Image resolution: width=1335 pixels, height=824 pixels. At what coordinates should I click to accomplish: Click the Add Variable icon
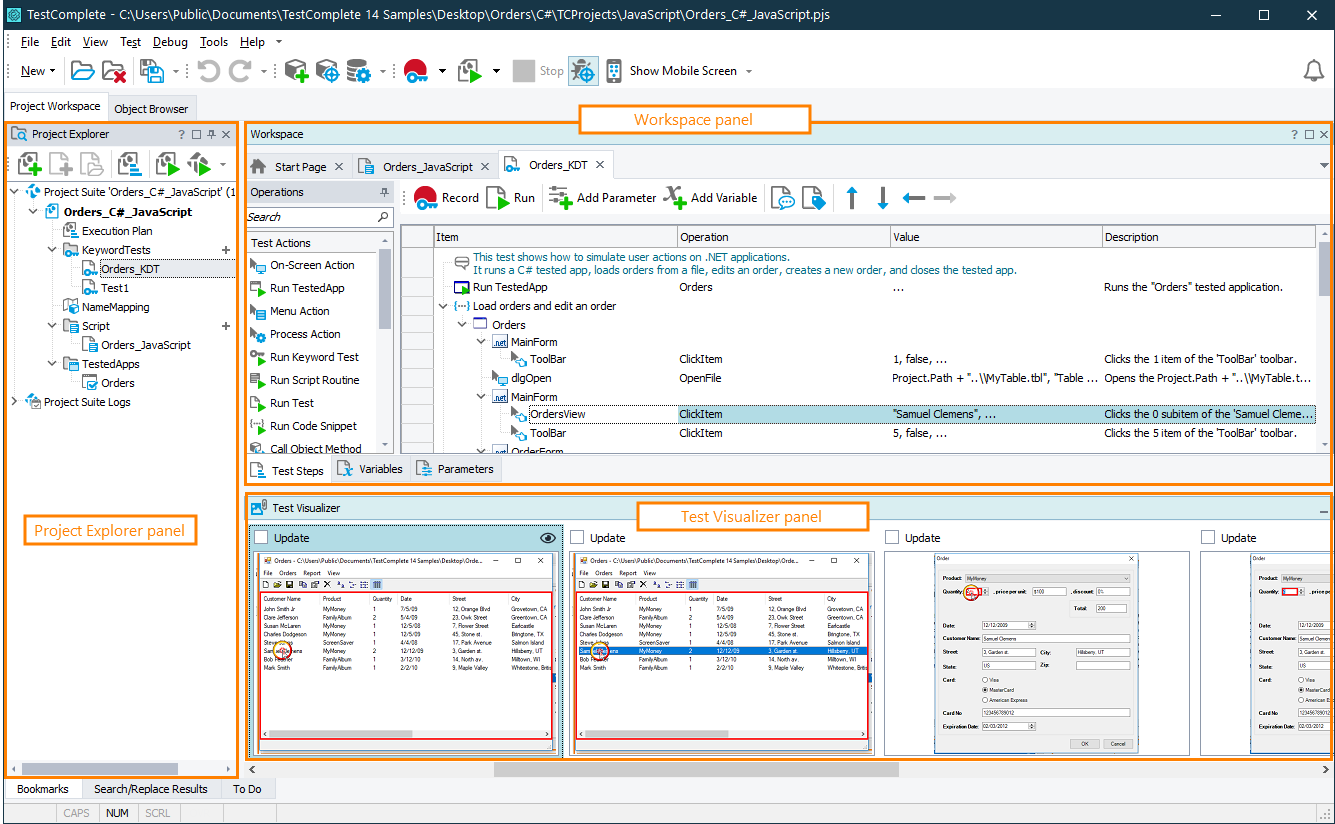676,198
